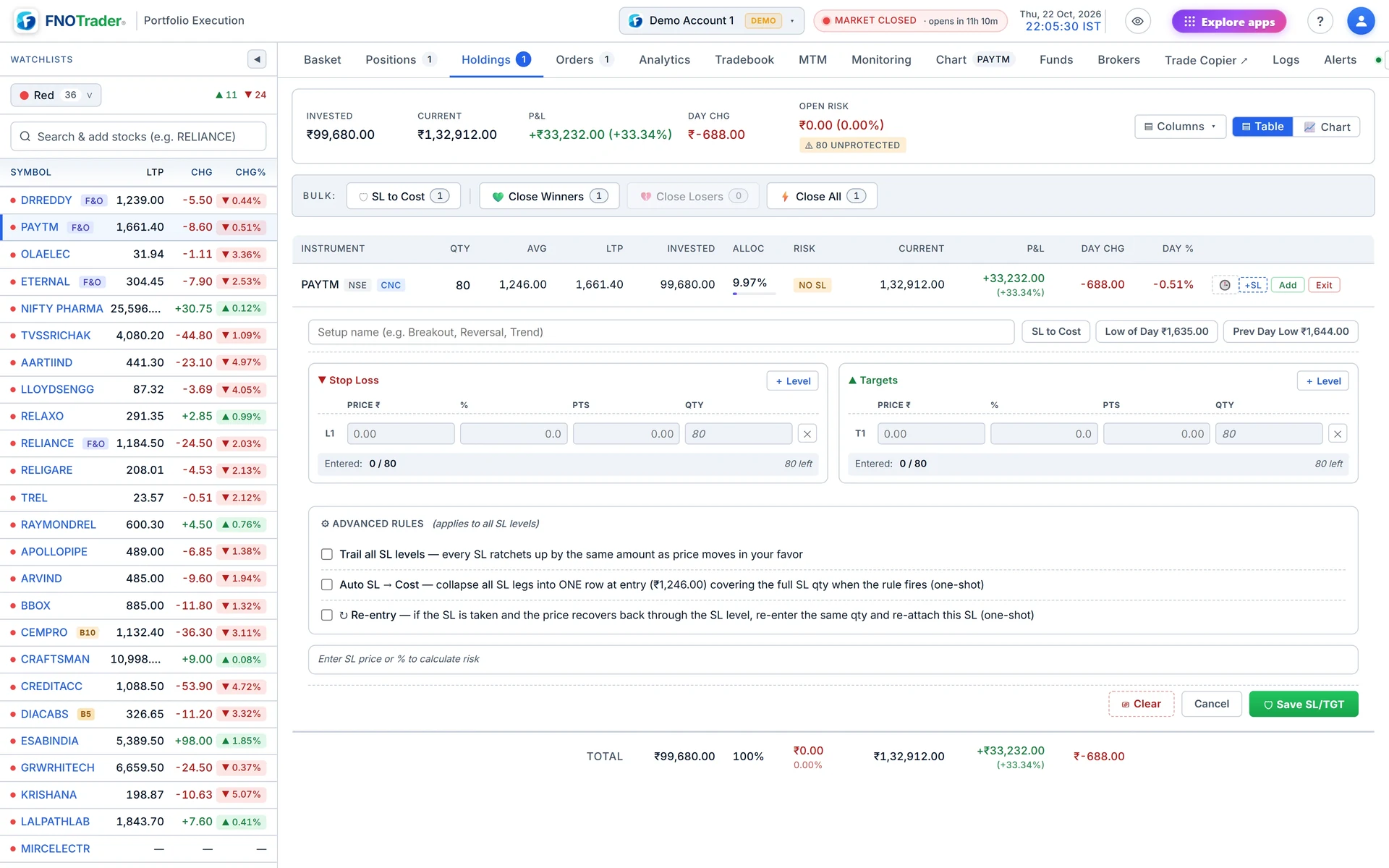Open the Analytics tab
This screenshot has height=868, width=1389.
(x=664, y=60)
